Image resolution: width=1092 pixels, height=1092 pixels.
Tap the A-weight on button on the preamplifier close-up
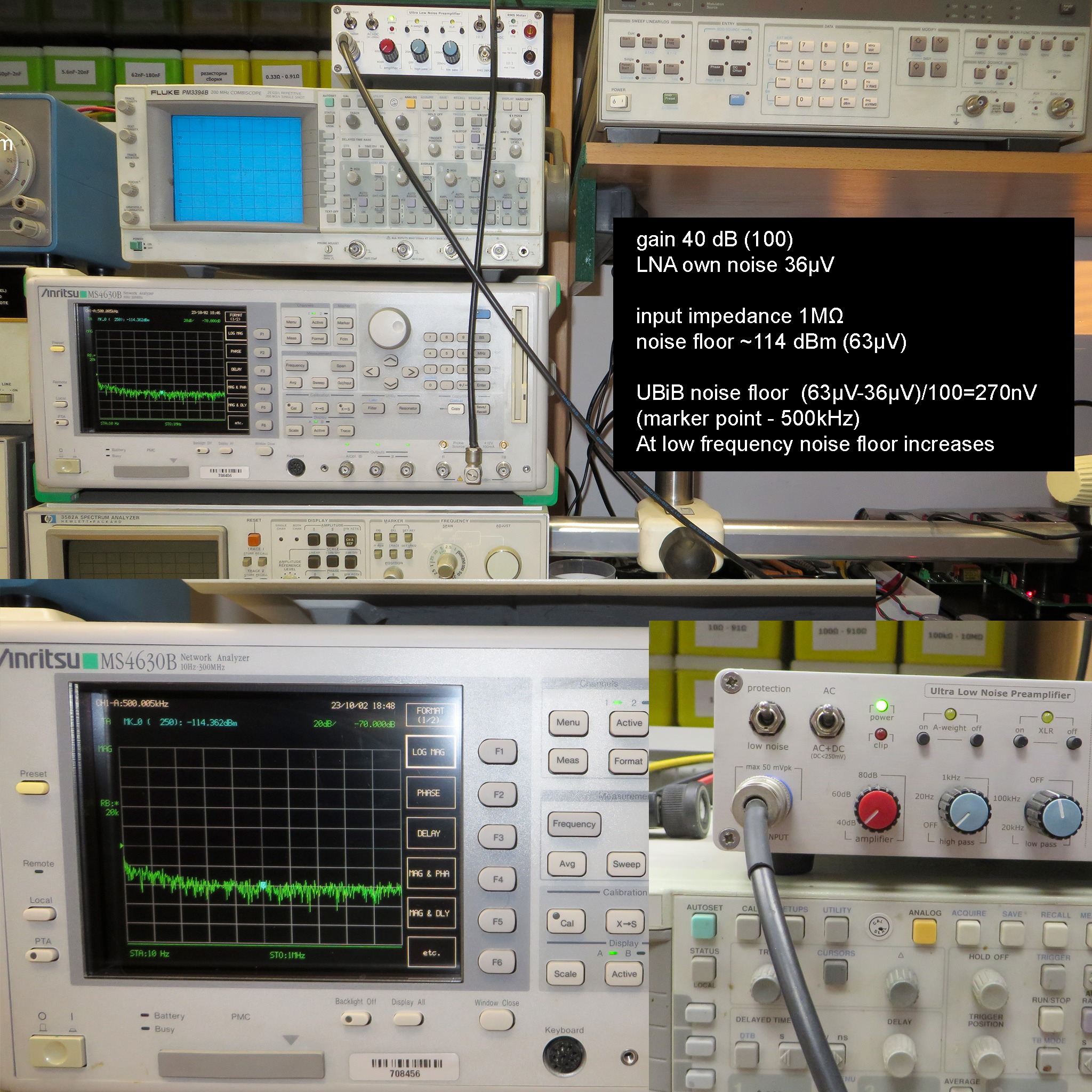pyautogui.click(x=923, y=738)
